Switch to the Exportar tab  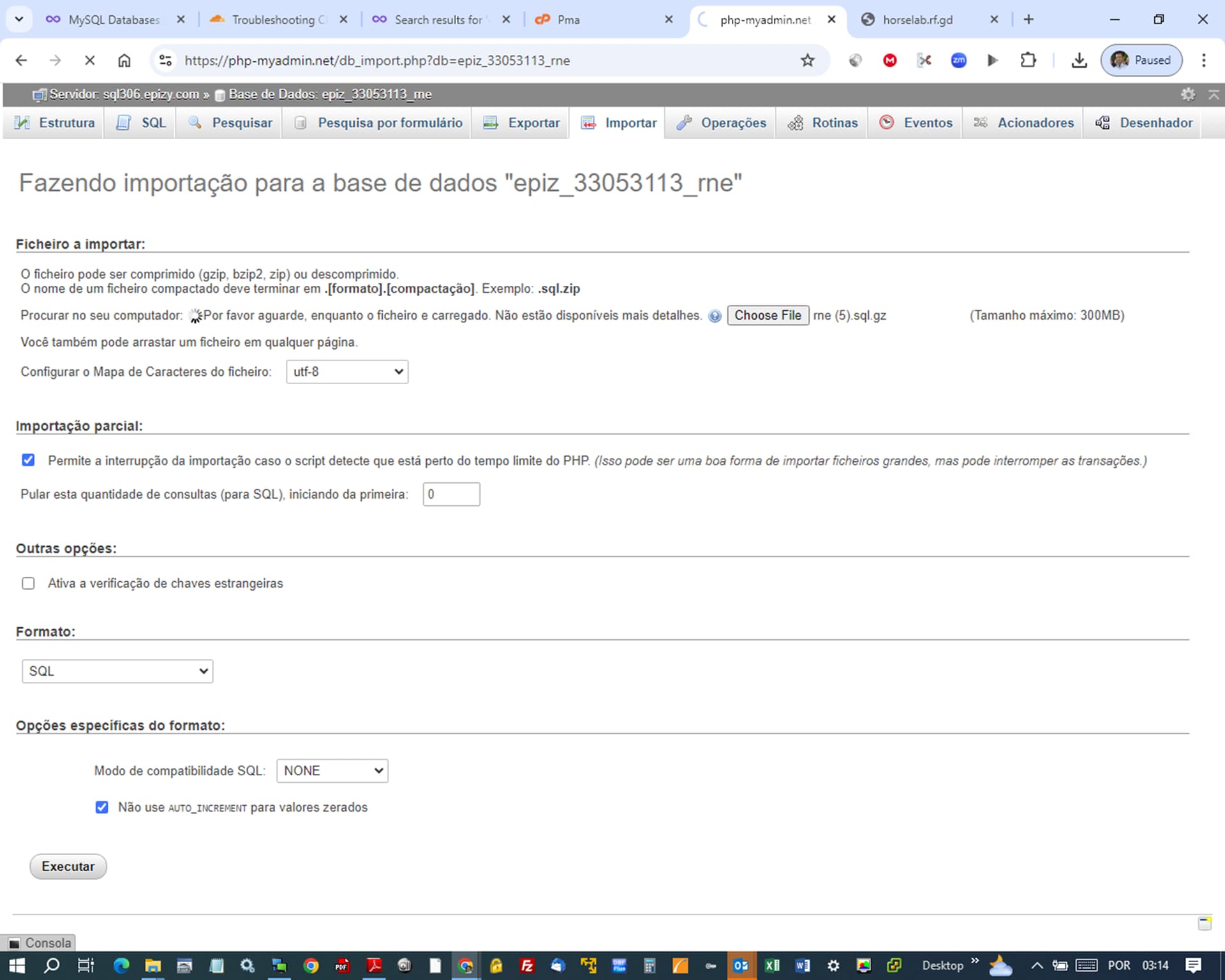(x=521, y=122)
